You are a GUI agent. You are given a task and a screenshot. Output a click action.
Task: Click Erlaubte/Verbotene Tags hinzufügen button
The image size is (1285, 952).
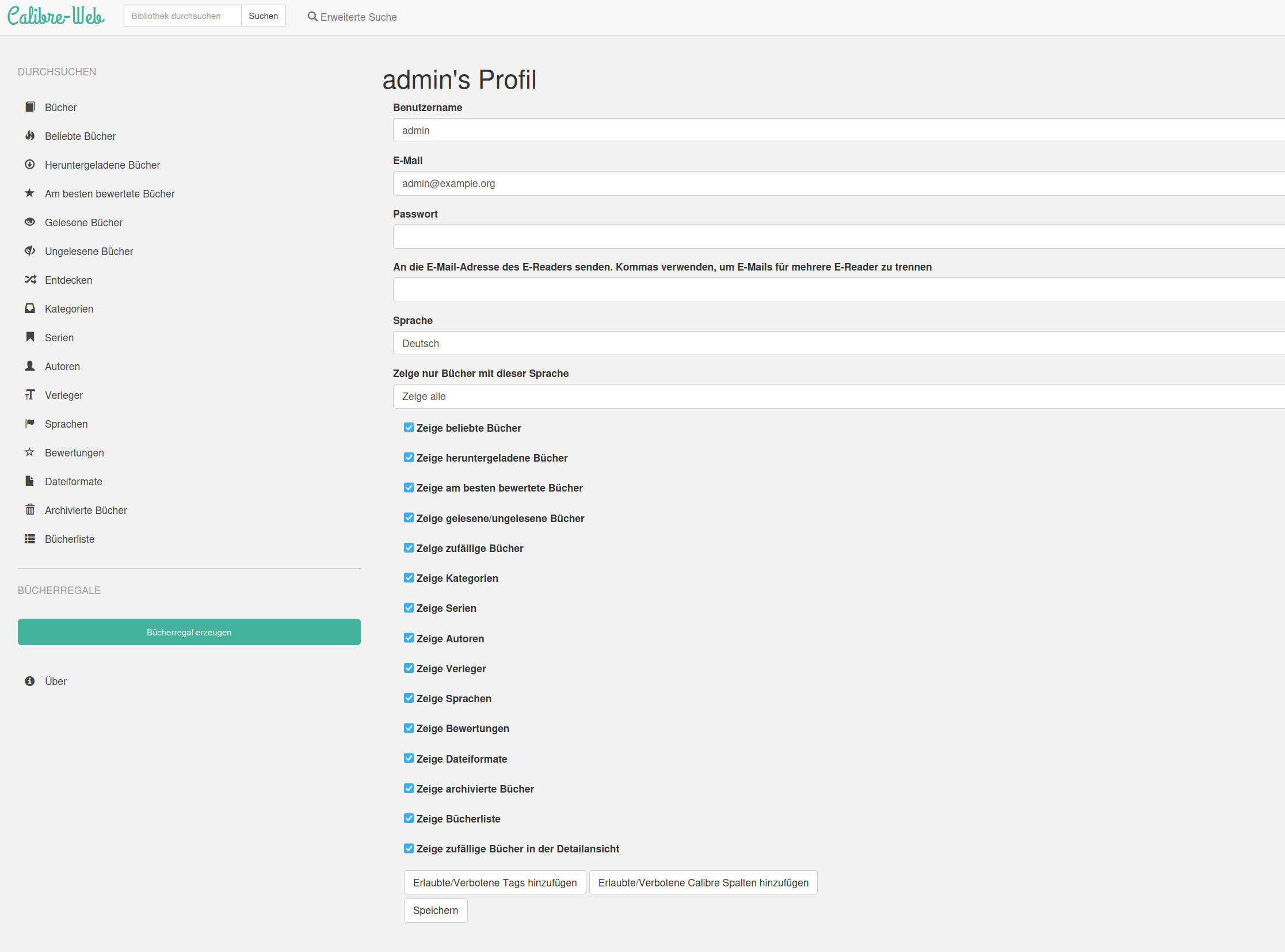[x=494, y=883]
